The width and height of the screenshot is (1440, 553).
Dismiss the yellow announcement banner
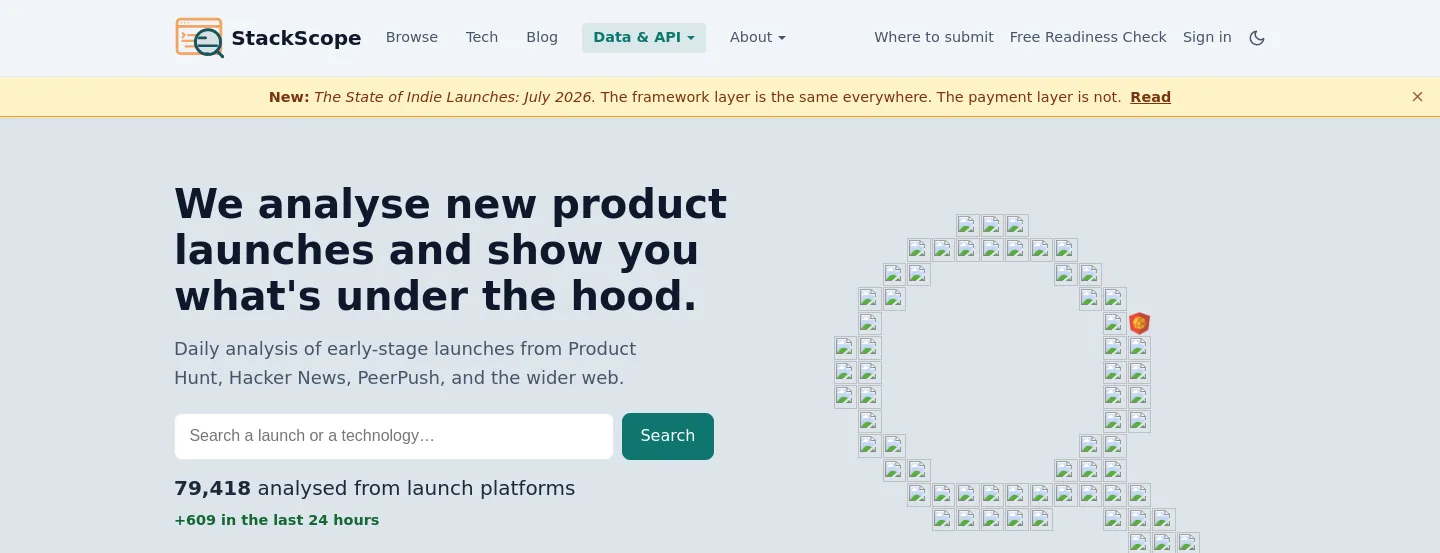(1417, 97)
